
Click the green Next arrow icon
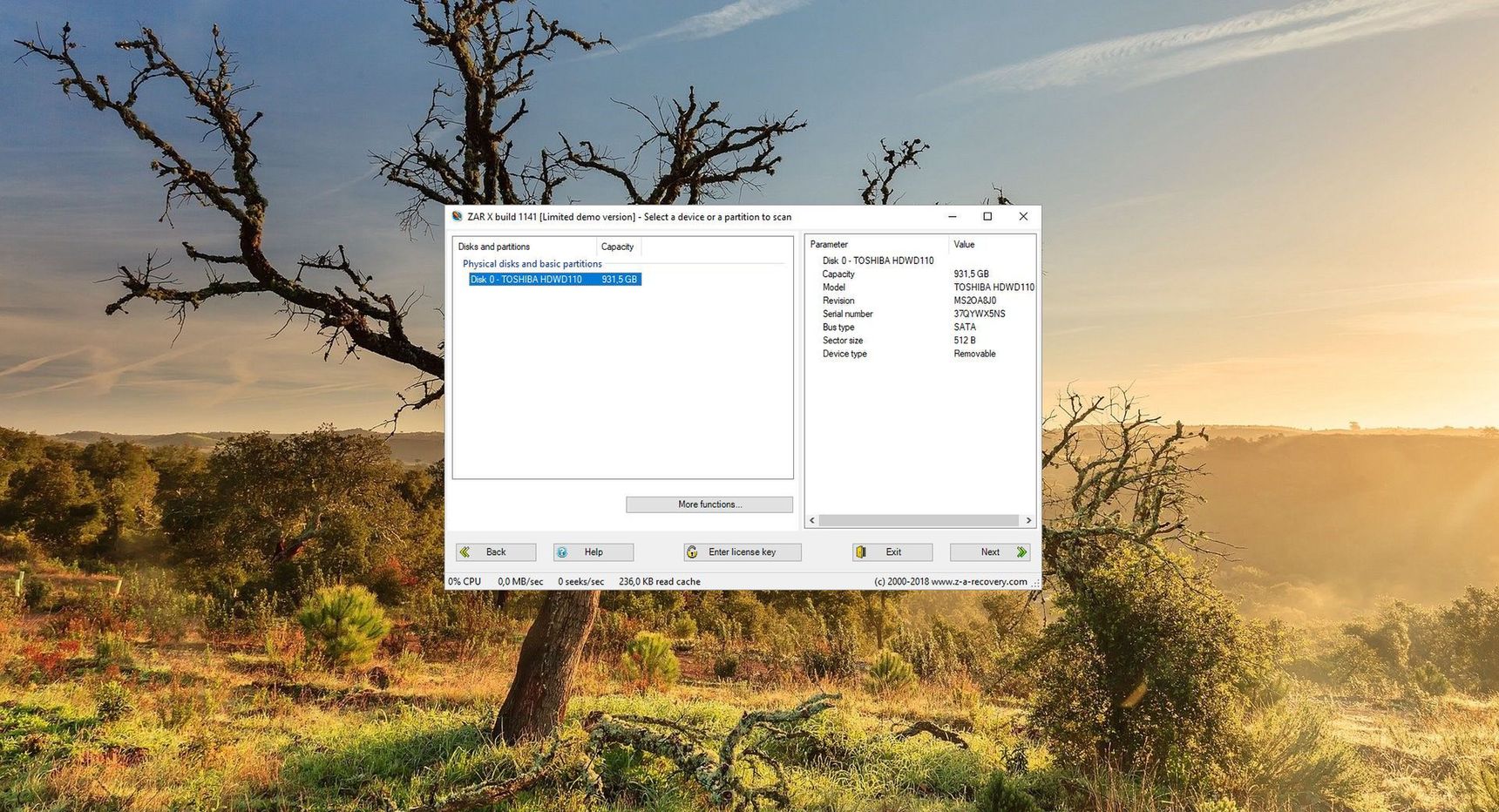pos(1021,552)
